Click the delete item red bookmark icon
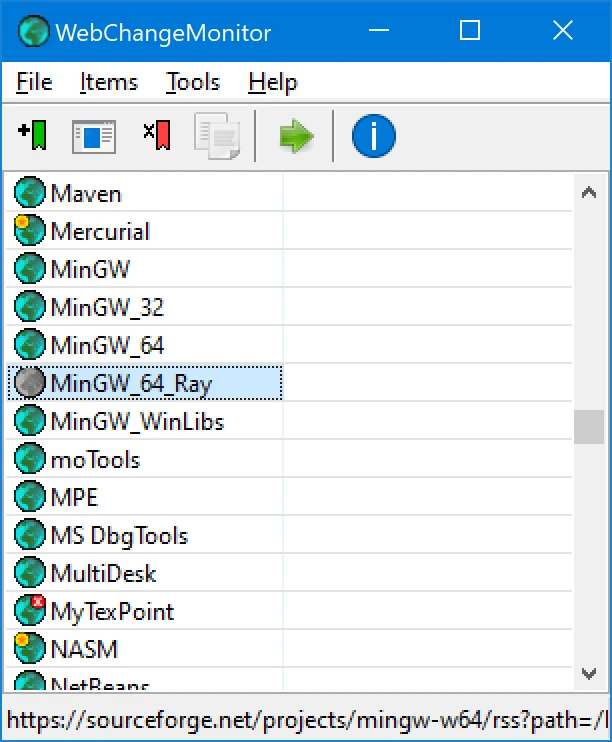The width and height of the screenshot is (612, 742). tap(157, 136)
